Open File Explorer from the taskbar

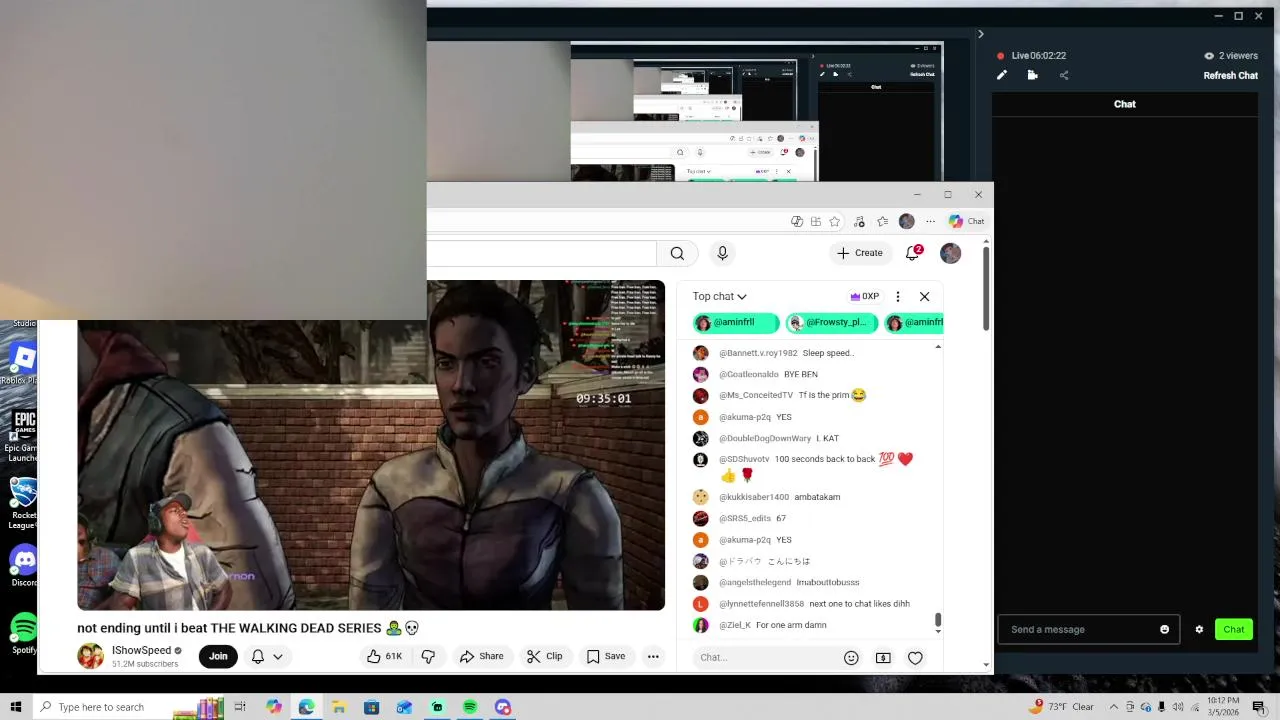click(x=339, y=707)
